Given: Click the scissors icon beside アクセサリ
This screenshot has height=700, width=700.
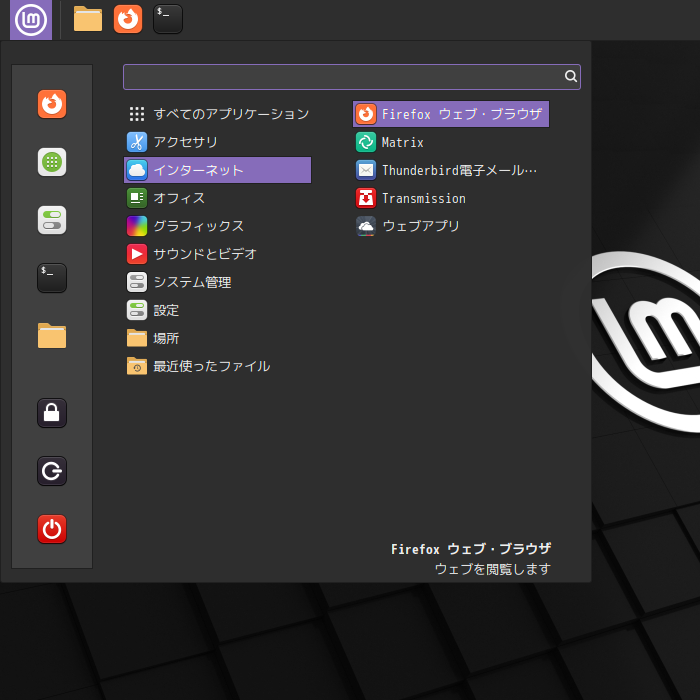Looking at the screenshot, I should coord(137,142).
